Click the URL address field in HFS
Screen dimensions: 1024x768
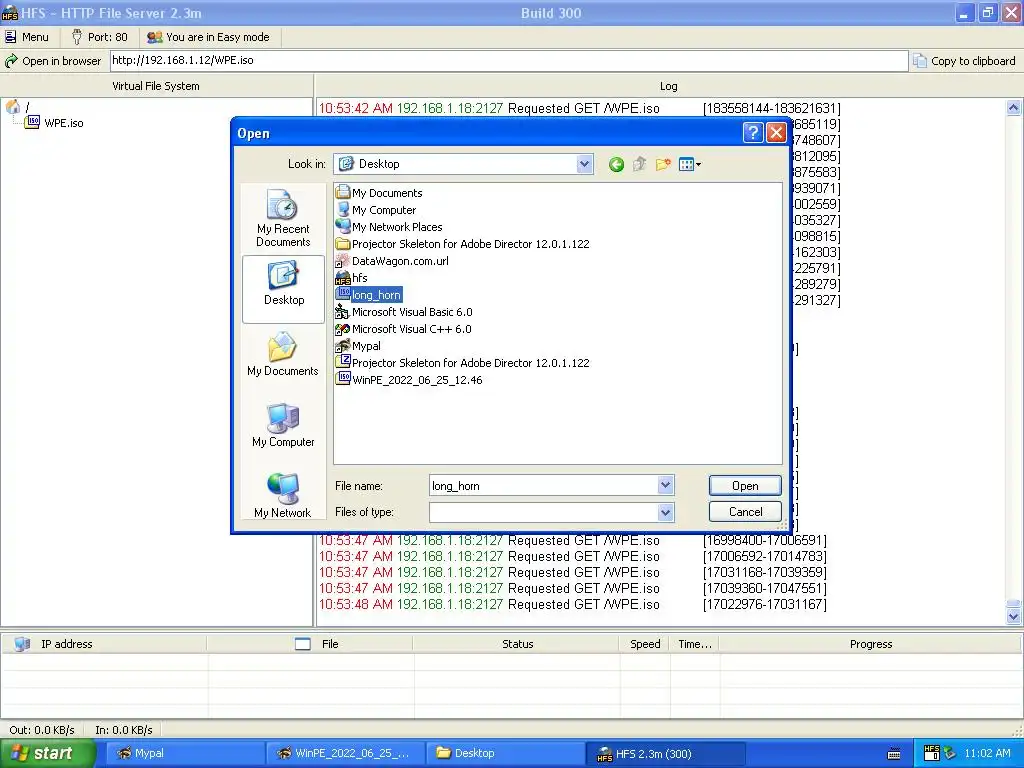[508, 61]
